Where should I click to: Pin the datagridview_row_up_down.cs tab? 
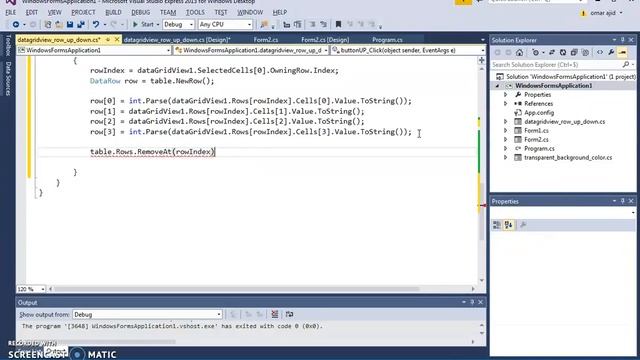(x=108, y=40)
